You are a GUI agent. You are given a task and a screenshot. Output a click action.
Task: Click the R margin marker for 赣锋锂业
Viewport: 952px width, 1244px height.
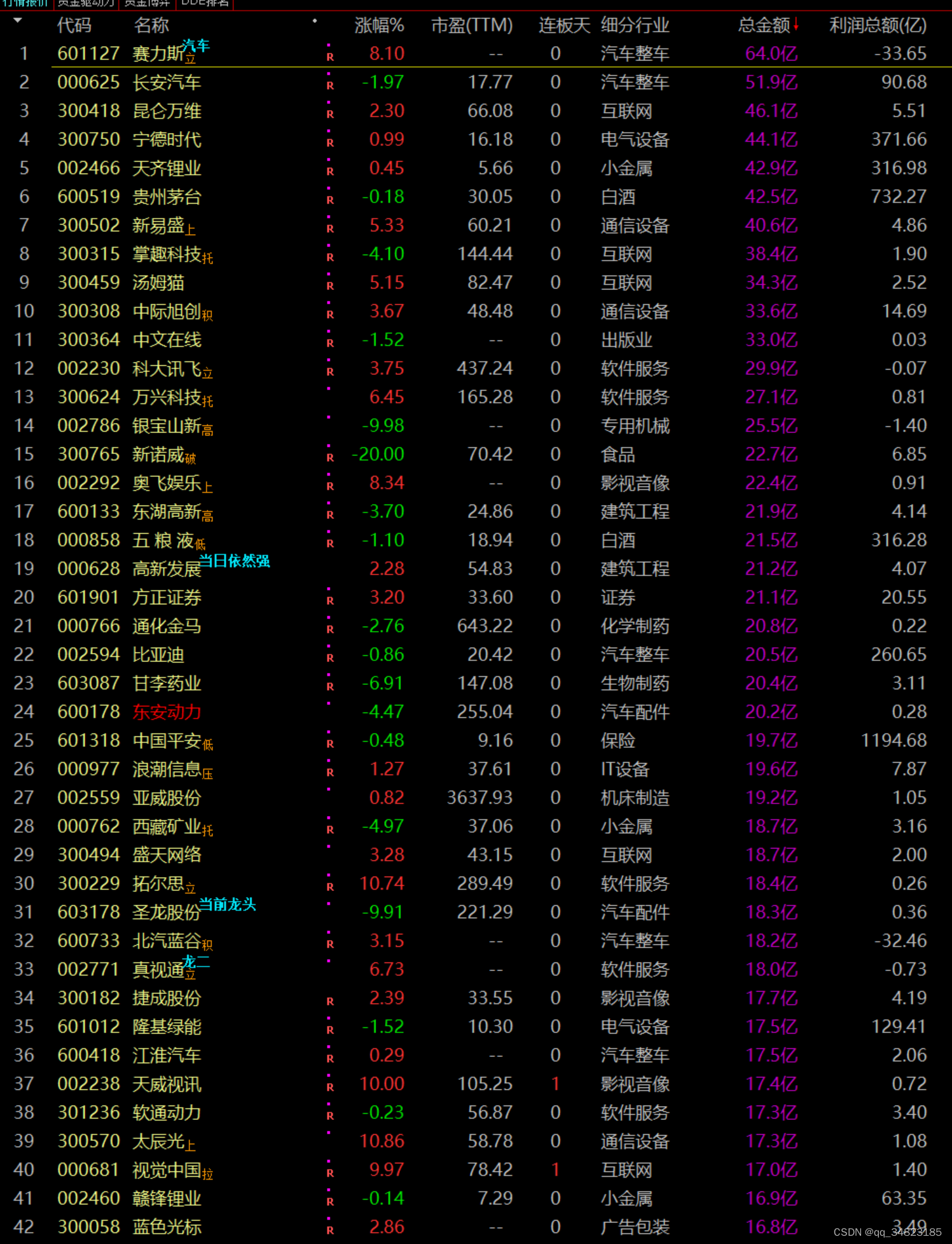[330, 1202]
